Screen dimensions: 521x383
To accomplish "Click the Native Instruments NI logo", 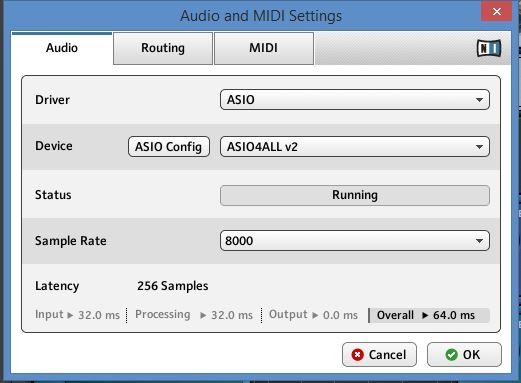I will coord(489,48).
